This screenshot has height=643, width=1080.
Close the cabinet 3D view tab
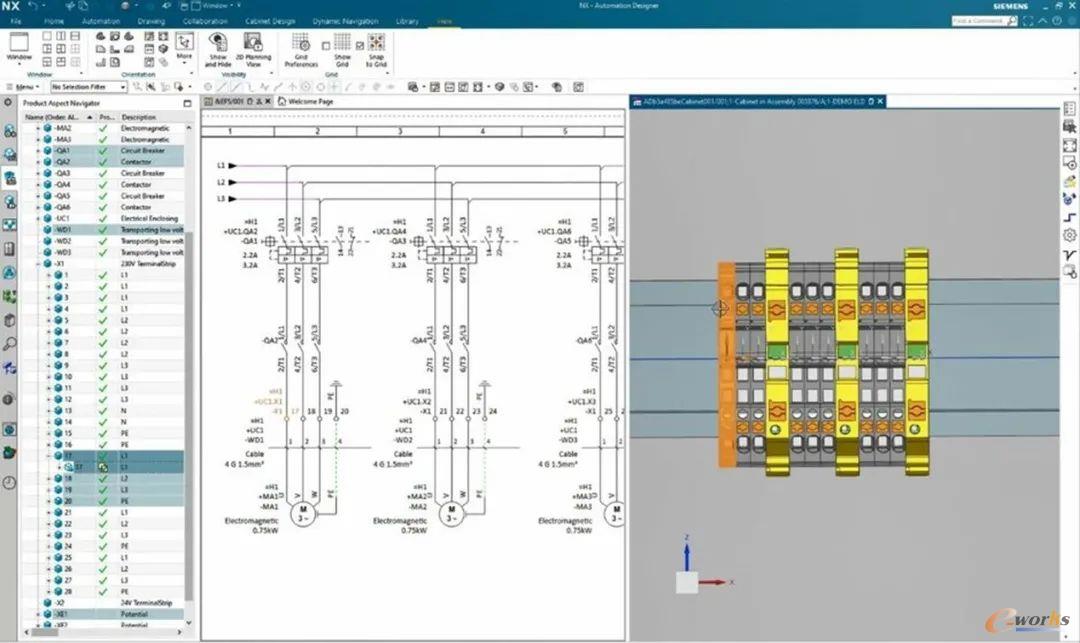tap(880, 101)
